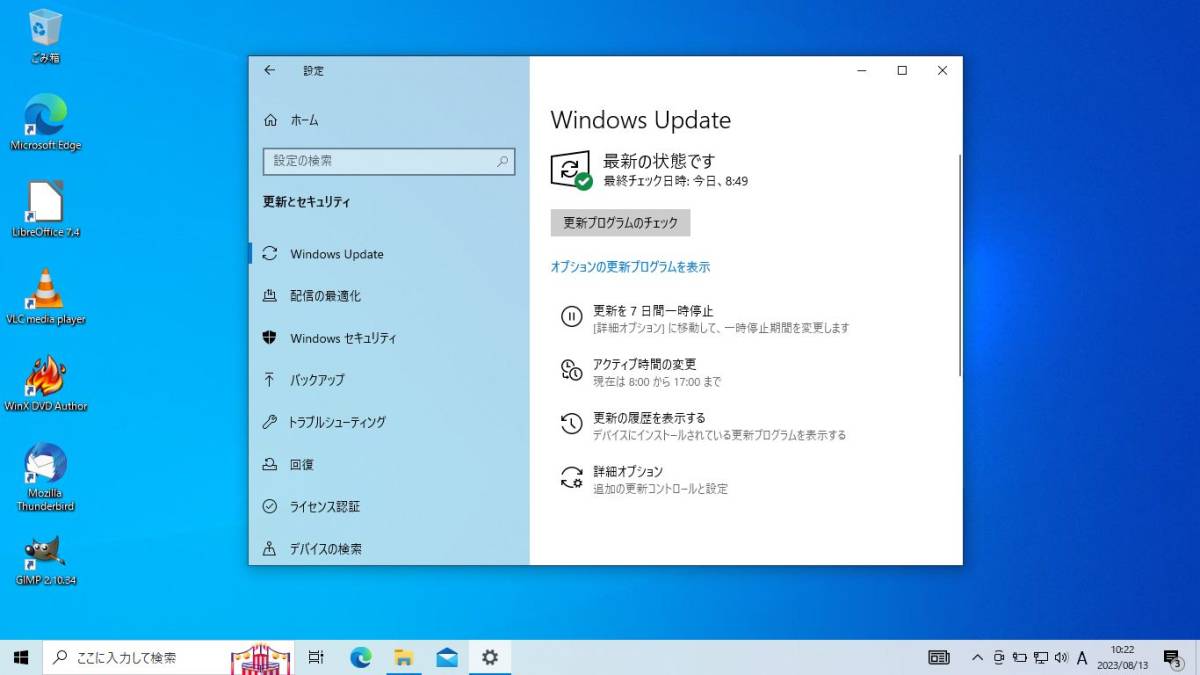Click the Meet Now camera tray icon
The image size is (1200, 675).
click(998, 657)
